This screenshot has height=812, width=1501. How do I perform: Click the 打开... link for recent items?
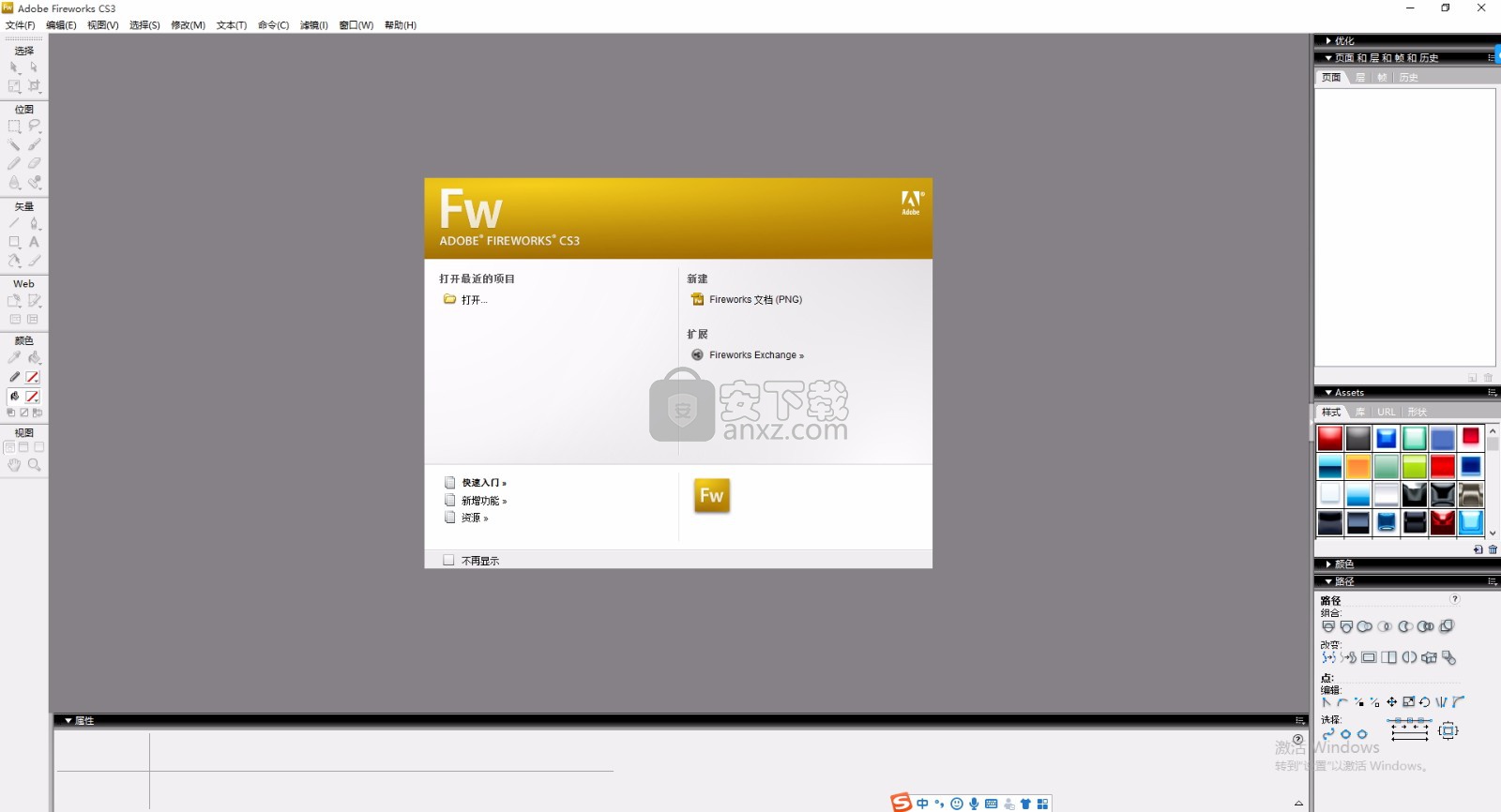coord(473,300)
